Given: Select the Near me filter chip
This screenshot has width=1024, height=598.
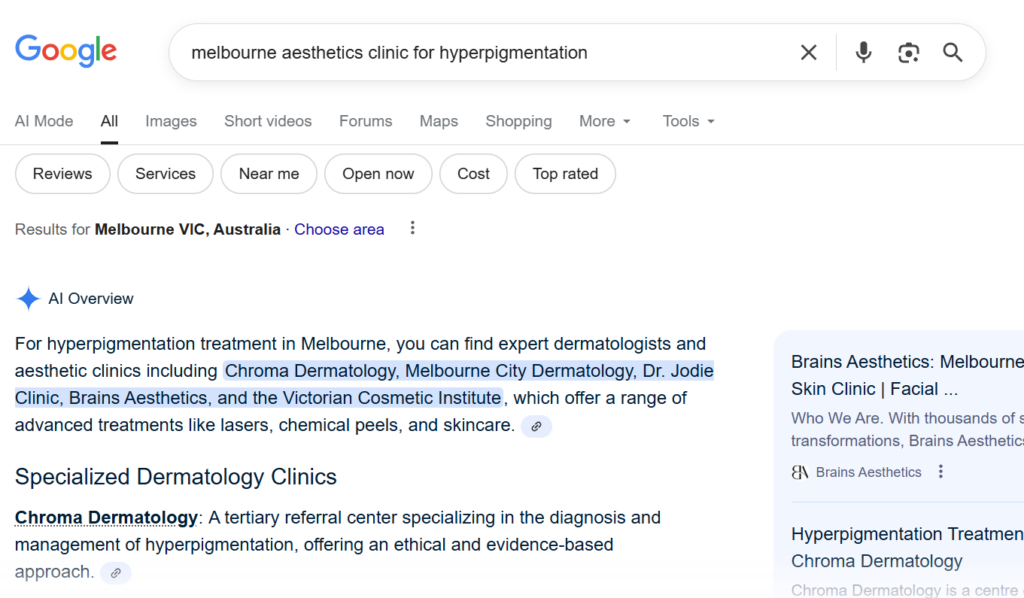Looking at the screenshot, I should 268,174.
